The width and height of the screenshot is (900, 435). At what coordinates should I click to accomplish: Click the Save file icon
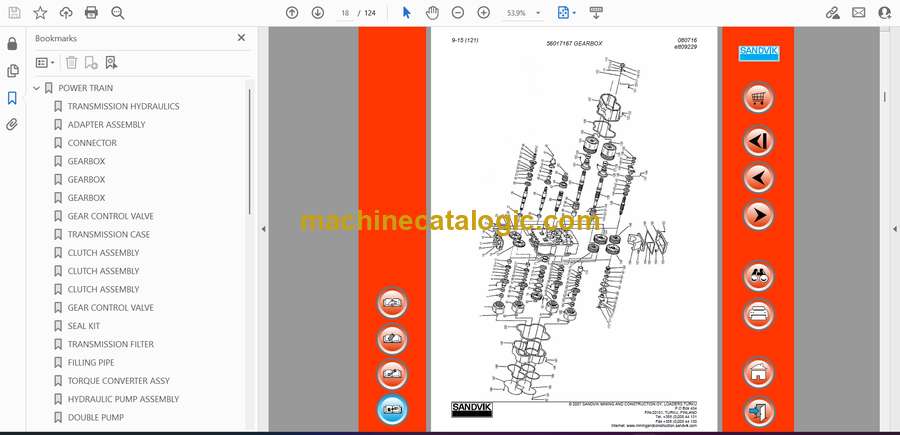[x=14, y=13]
